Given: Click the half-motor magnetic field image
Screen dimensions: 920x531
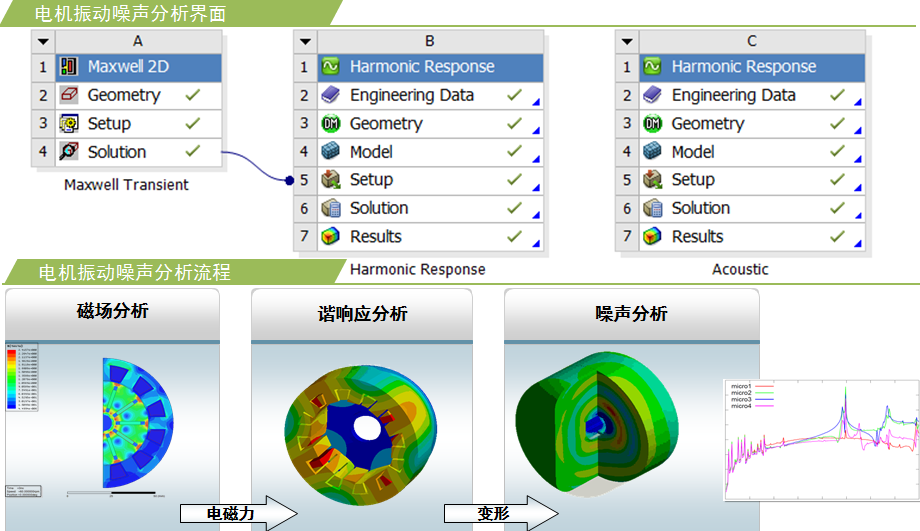Looking at the screenshot, I should pos(138,423).
